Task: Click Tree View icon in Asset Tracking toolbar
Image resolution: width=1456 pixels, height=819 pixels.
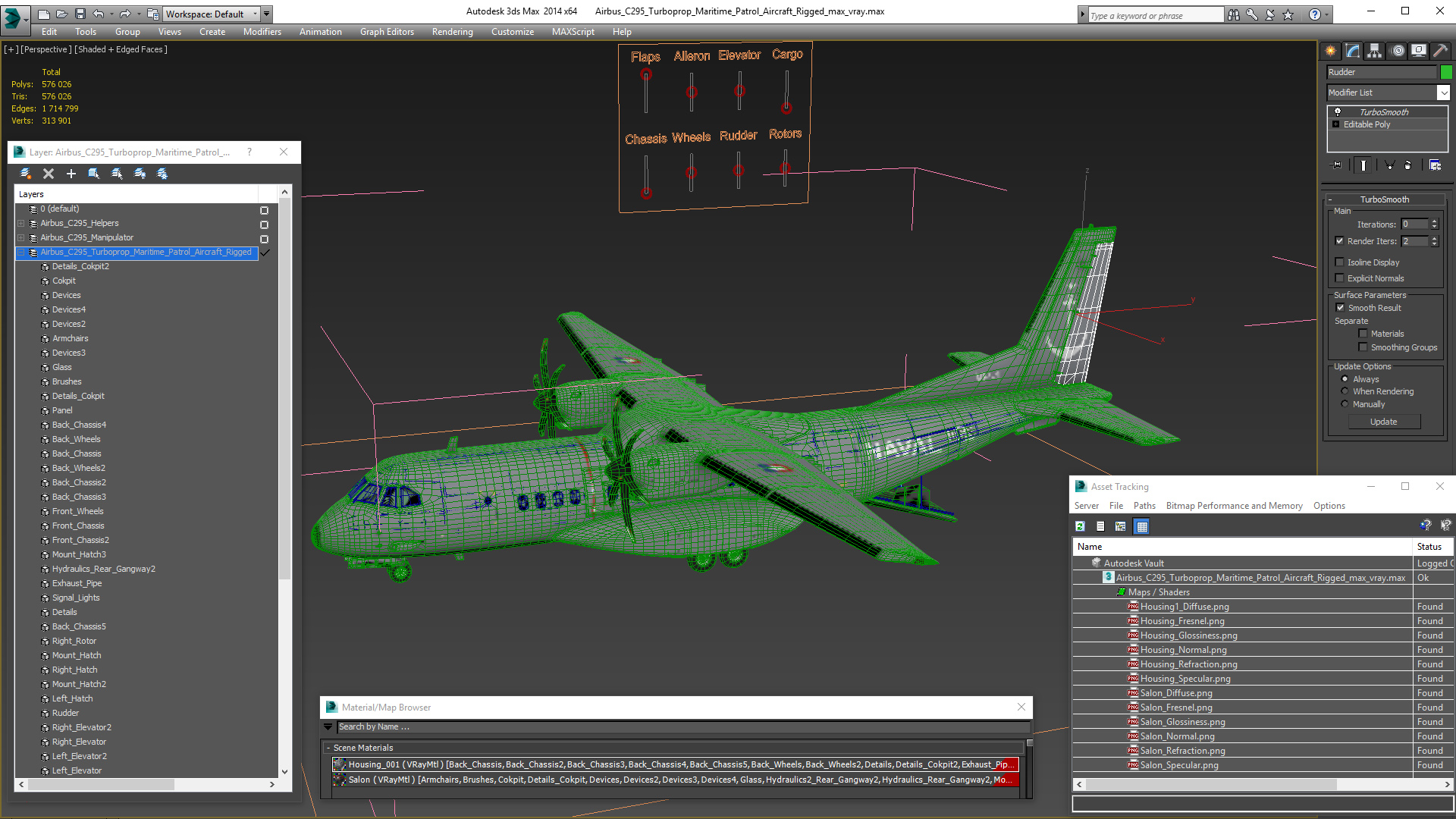Action: pyautogui.click(x=1121, y=526)
